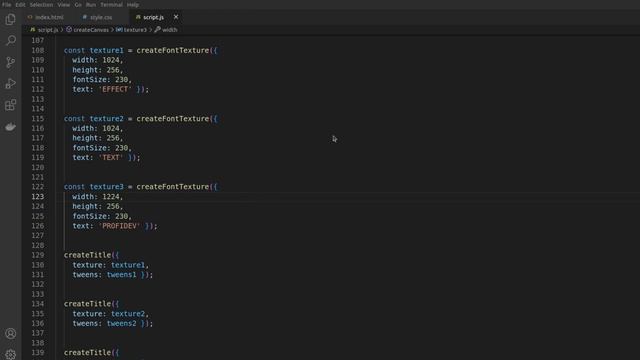Click texture3 in the breadcrumb path
Screen dimensions: 640x360
tap(135, 30)
